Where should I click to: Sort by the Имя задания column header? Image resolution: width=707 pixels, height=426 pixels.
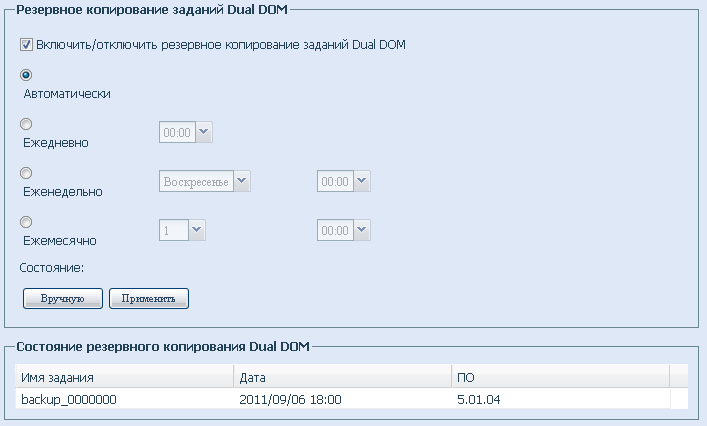(x=124, y=377)
